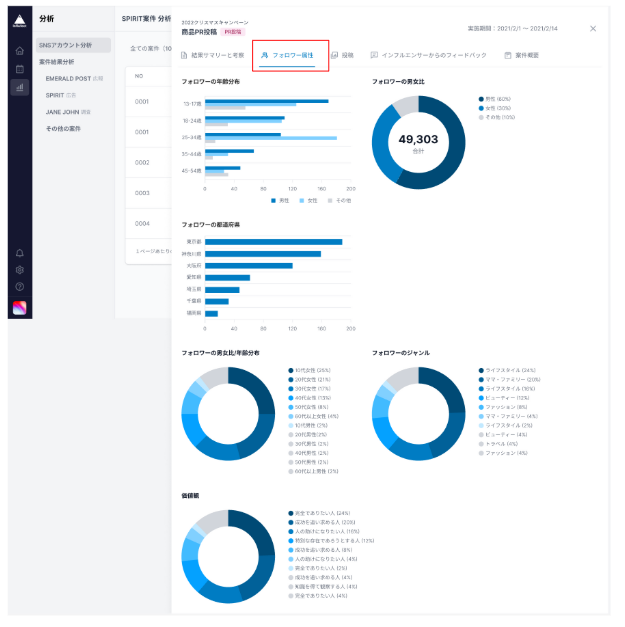Expand the 案件結果分析 section
This screenshot has height=627, width=625.
[x=56, y=62]
